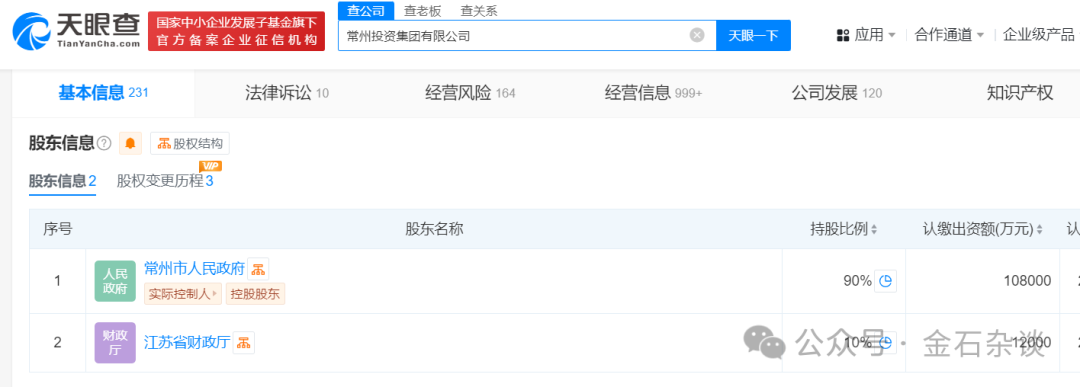Open the 合作通道 dropdown menu
This screenshot has width=1080, height=387.
[949, 34]
